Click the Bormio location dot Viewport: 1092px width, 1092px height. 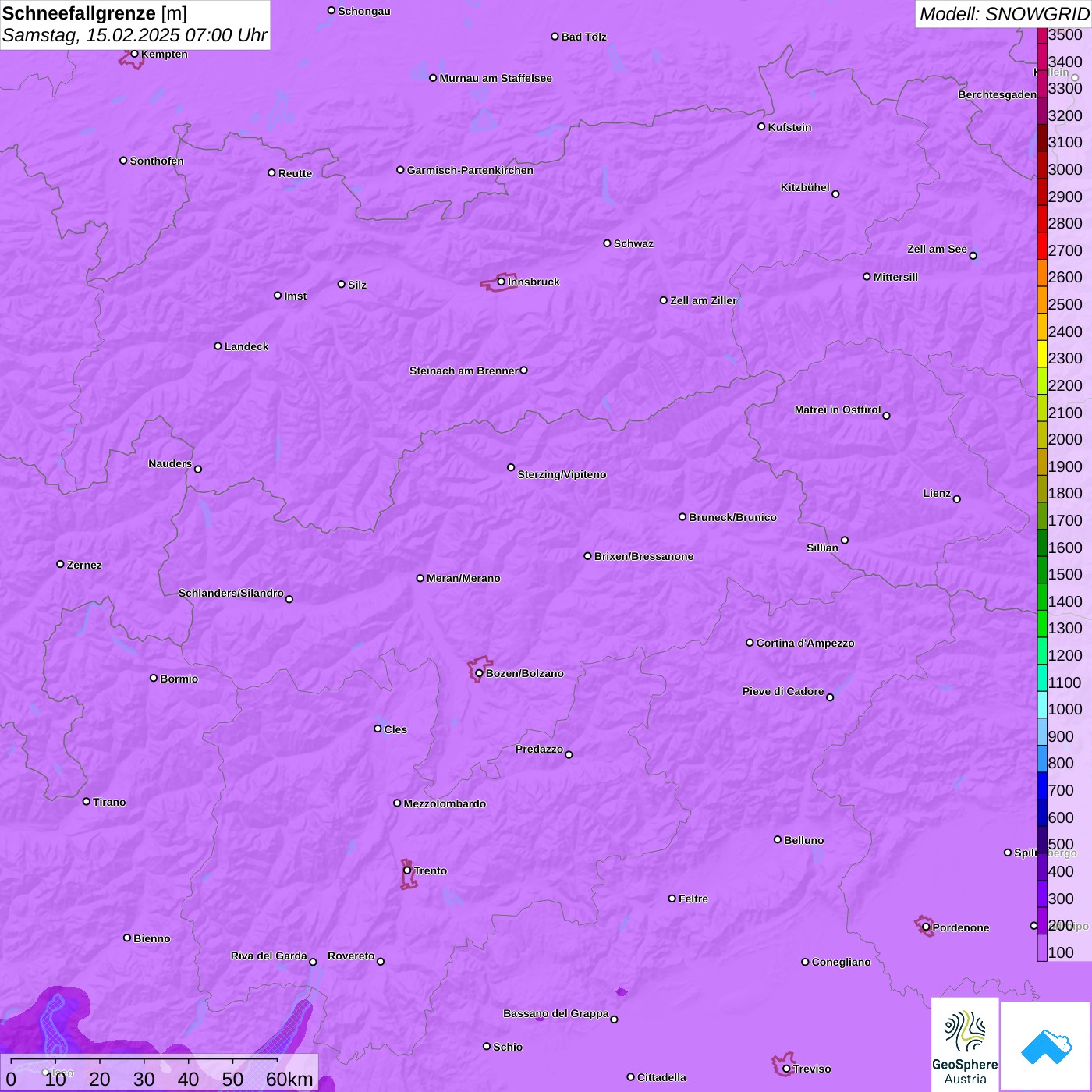(154, 678)
